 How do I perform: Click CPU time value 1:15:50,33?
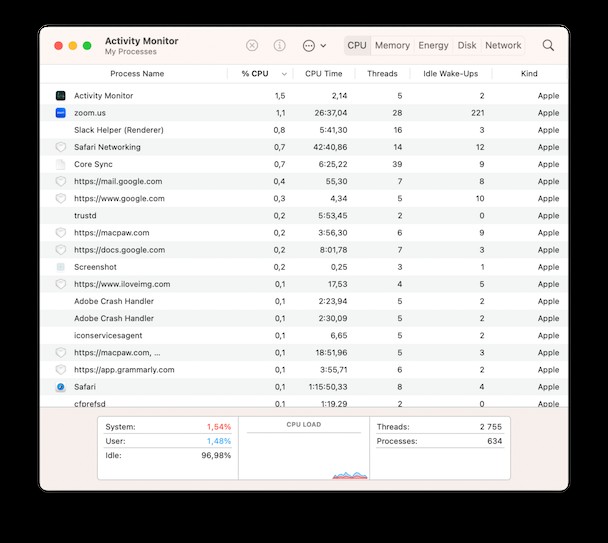tap(328, 387)
